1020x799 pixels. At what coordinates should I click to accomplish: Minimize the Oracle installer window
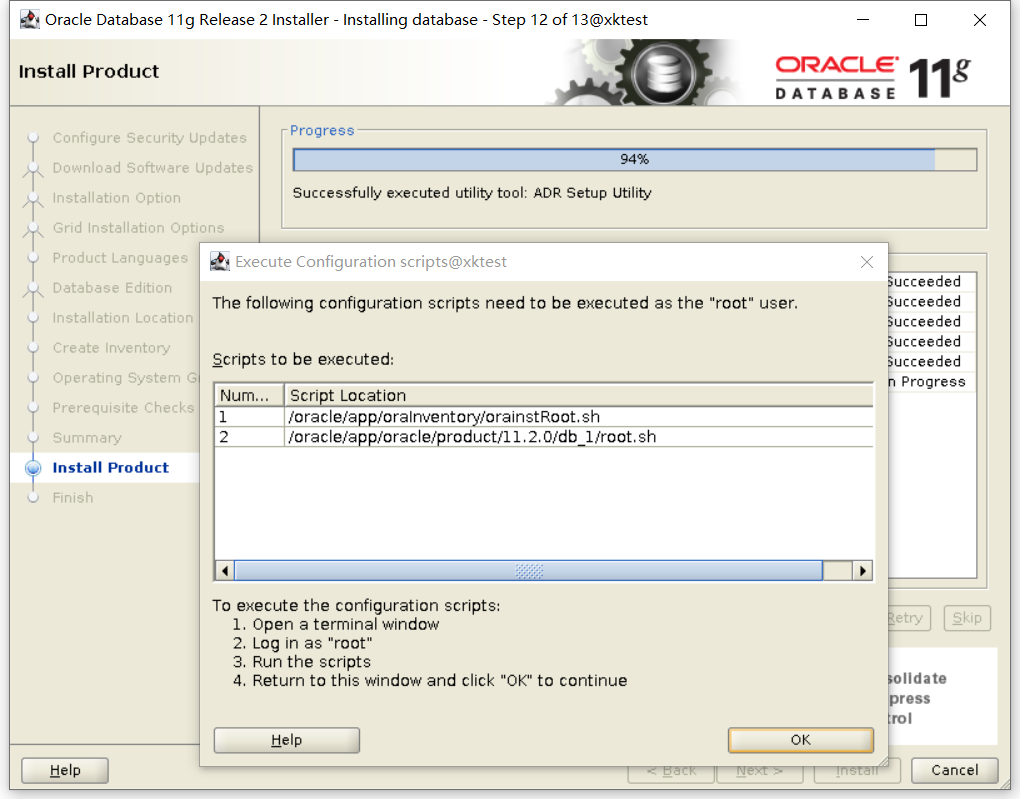(863, 20)
